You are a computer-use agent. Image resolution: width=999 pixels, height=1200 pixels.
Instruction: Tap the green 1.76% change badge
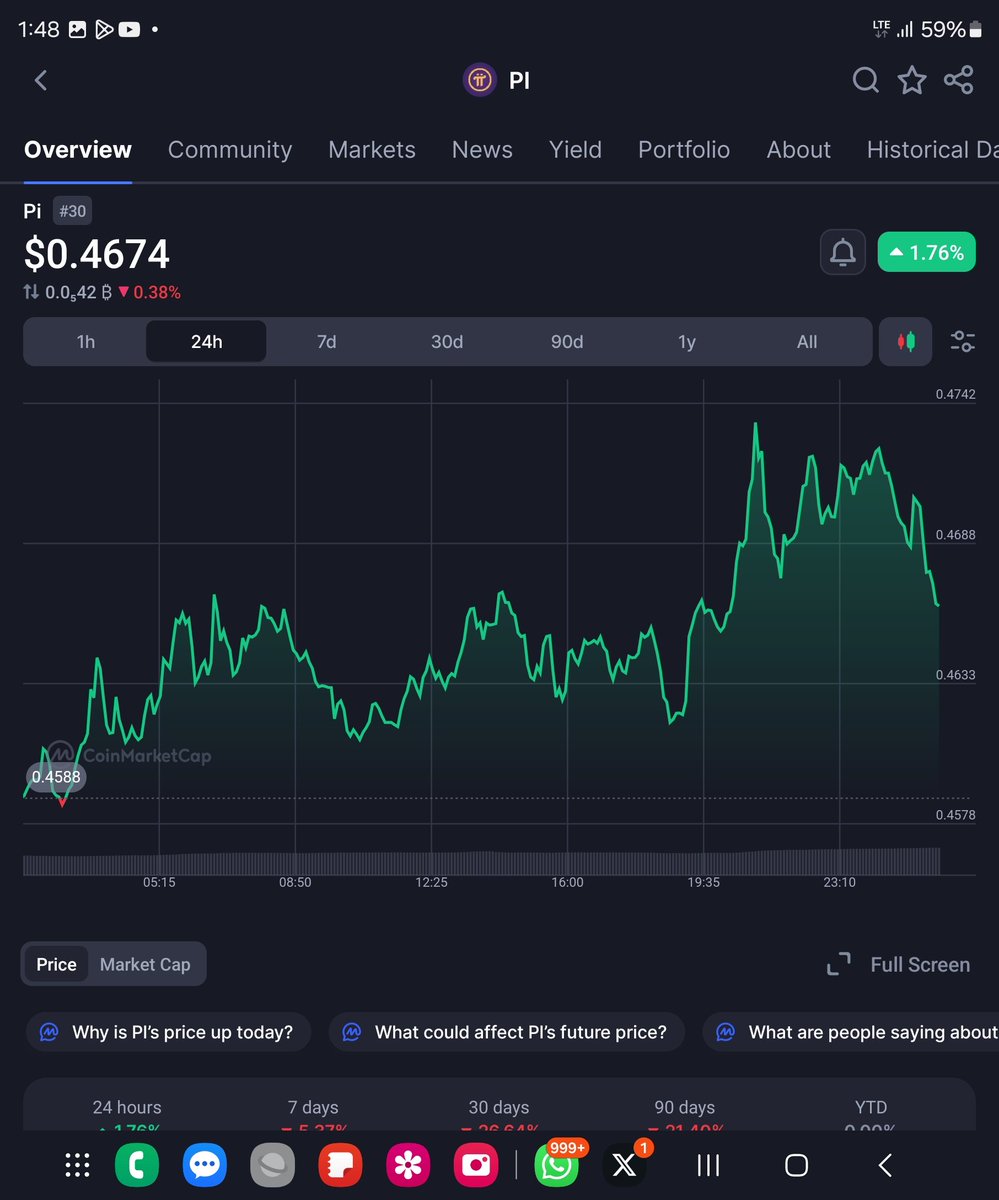926,253
